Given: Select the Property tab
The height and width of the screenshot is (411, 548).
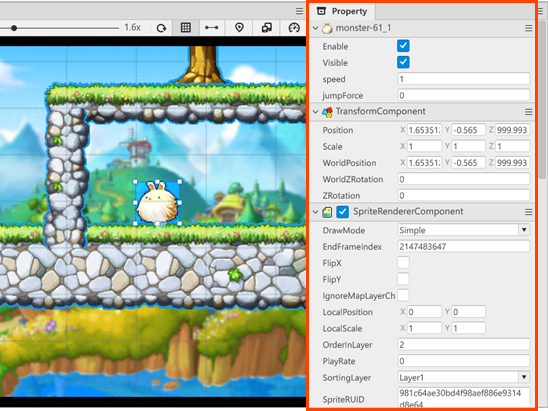Looking at the screenshot, I should pyautogui.click(x=341, y=11).
